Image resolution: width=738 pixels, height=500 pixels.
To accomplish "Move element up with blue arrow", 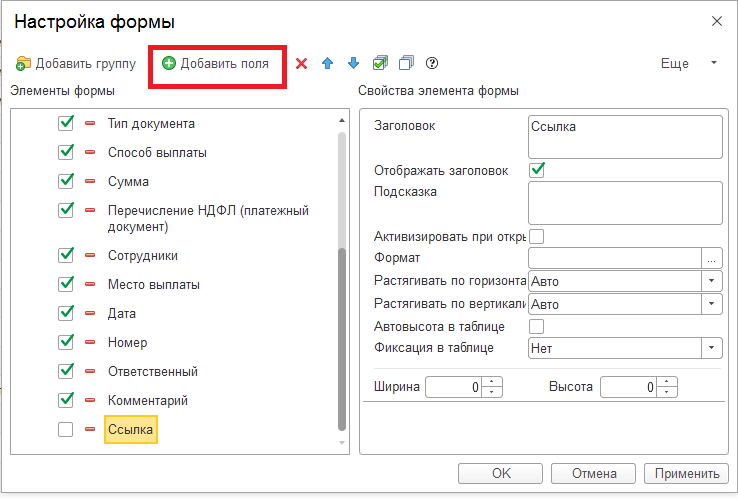I will click(328, 63).
